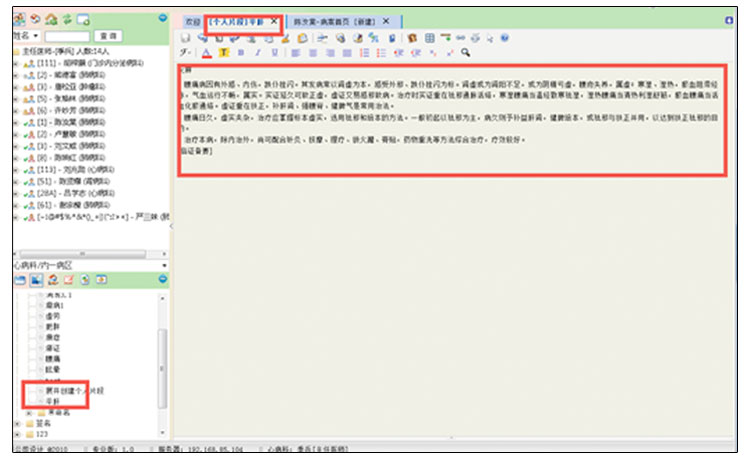The image size is (750, 463).
Task: Click the bold formatting icon
Action: click(243, 53)
